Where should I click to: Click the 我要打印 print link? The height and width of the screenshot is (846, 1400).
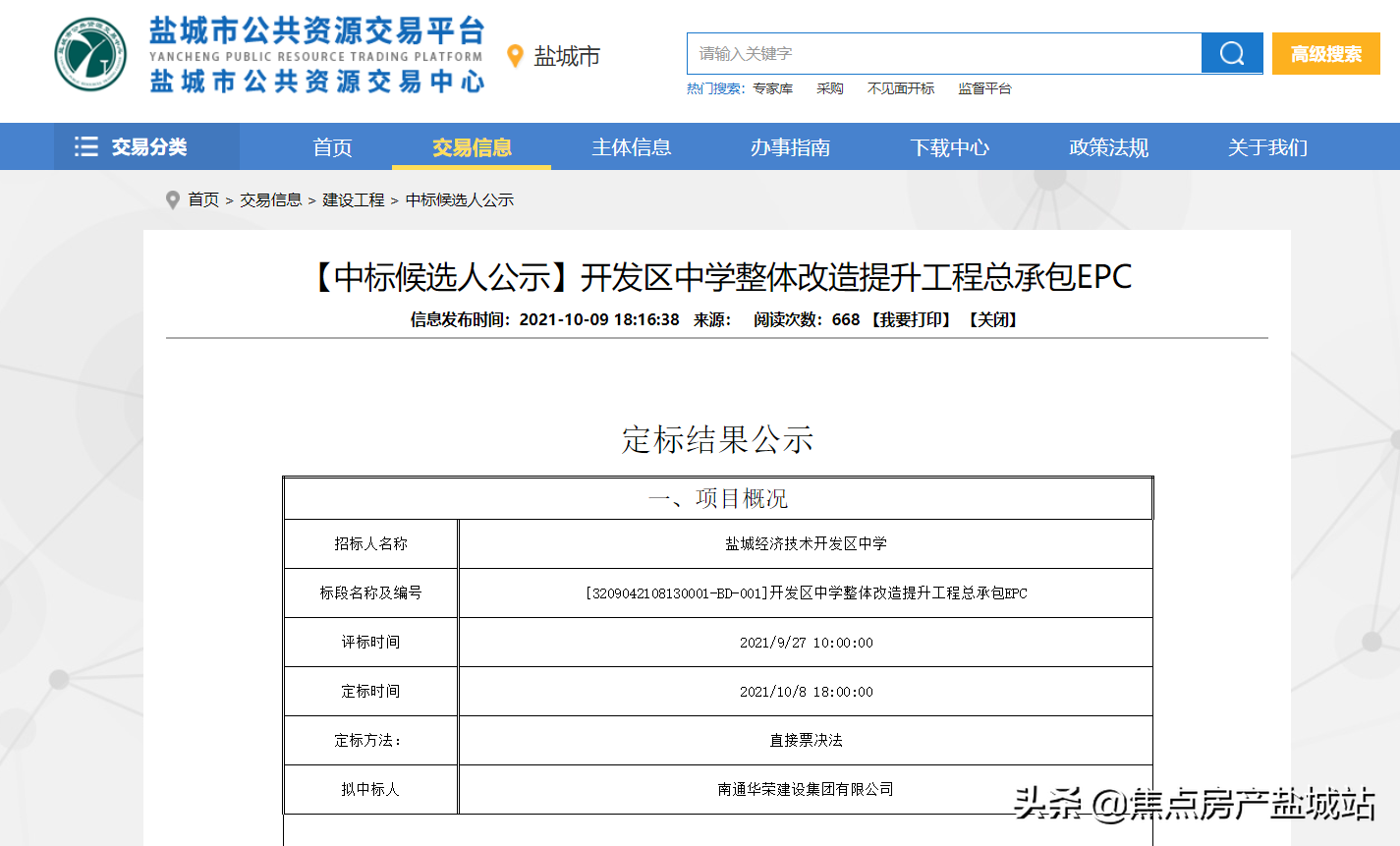coord(912,319)
